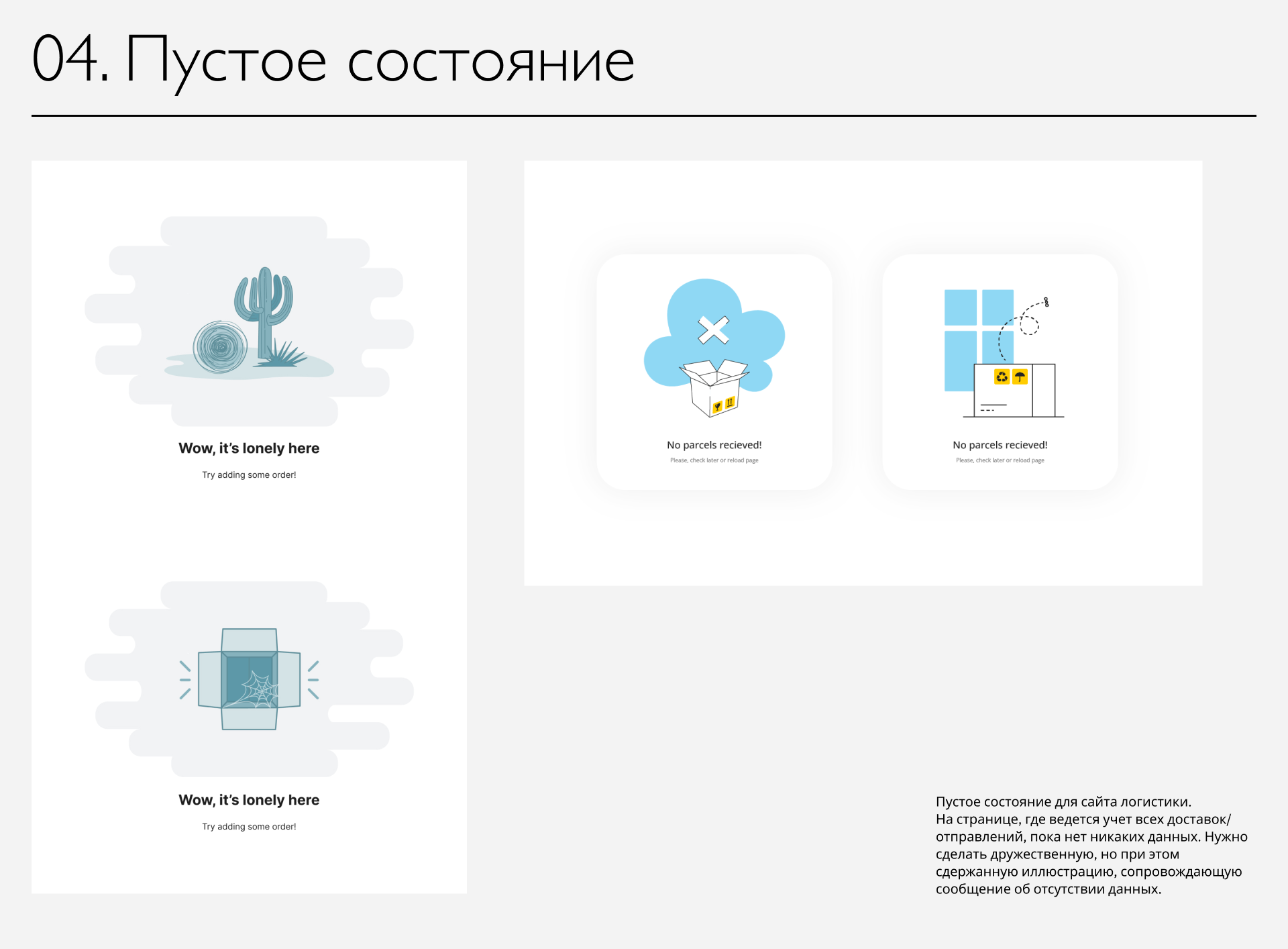The height and width of the screenshot is (949, 1288).
Task: Click the yellow umbrella label on parcel
Action: (1020, 377)
